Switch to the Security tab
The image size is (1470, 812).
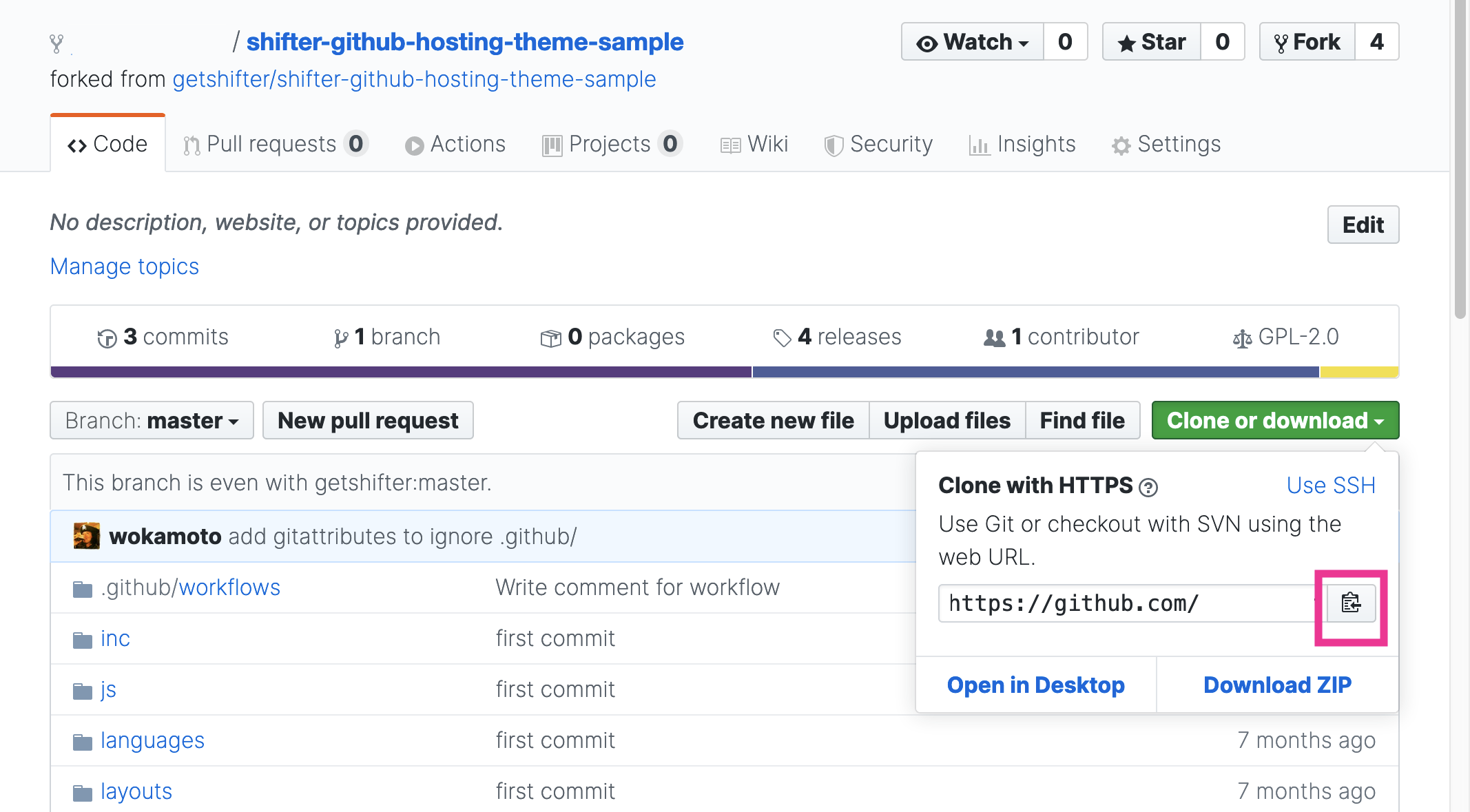point(878,144)
